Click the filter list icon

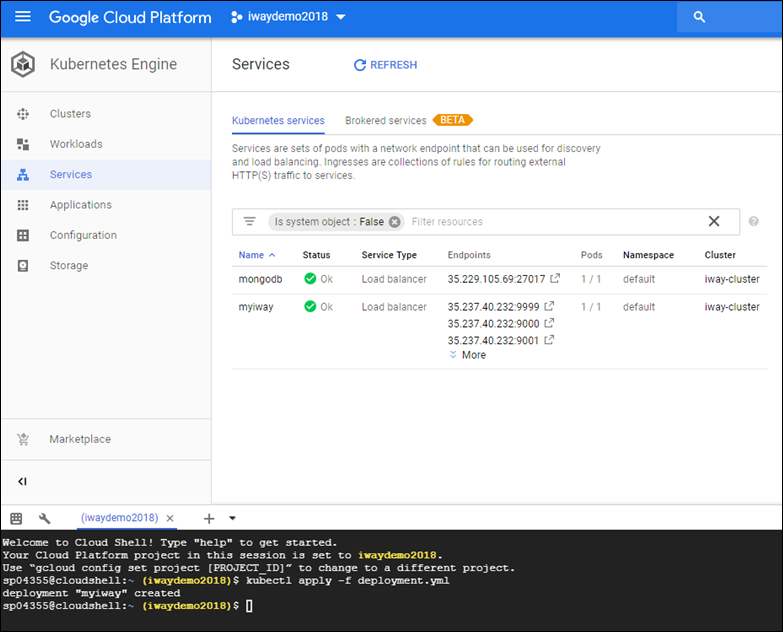coord(249,221)
